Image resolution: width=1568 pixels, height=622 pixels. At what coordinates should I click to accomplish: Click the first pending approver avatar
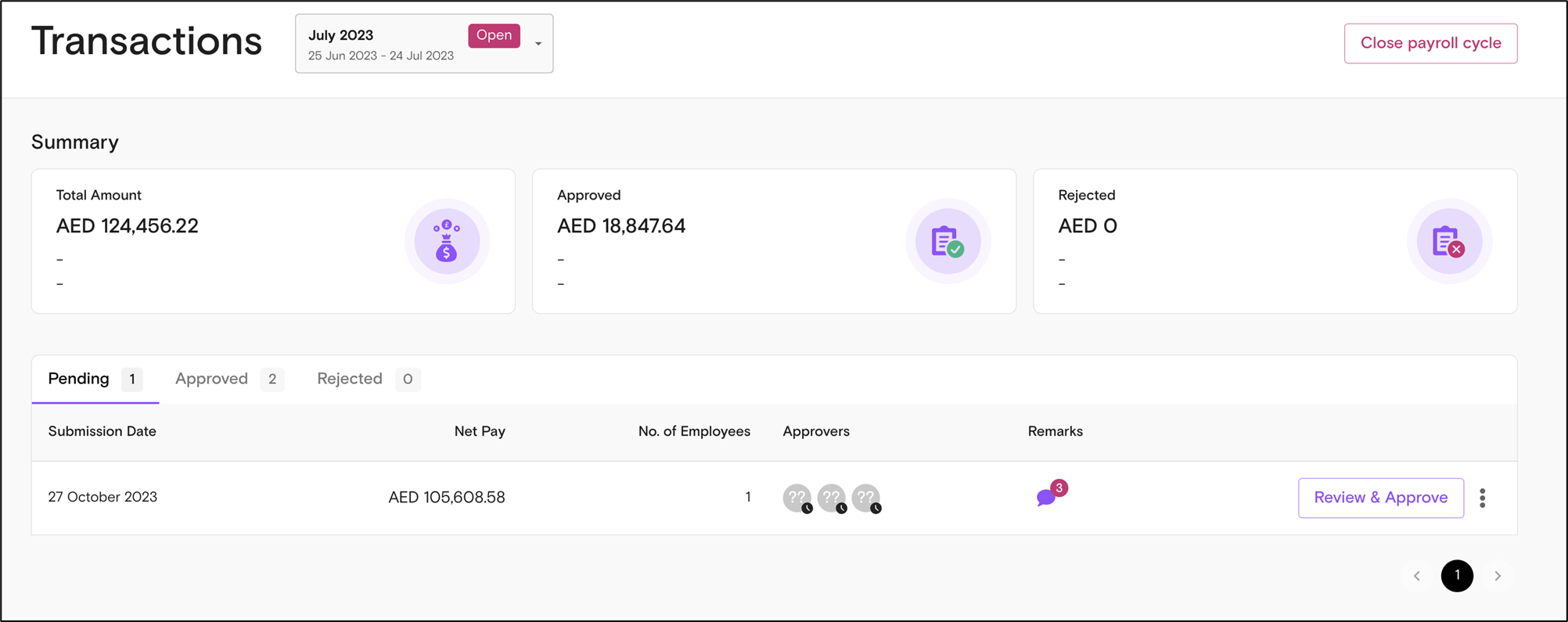[x=797, y=498]
